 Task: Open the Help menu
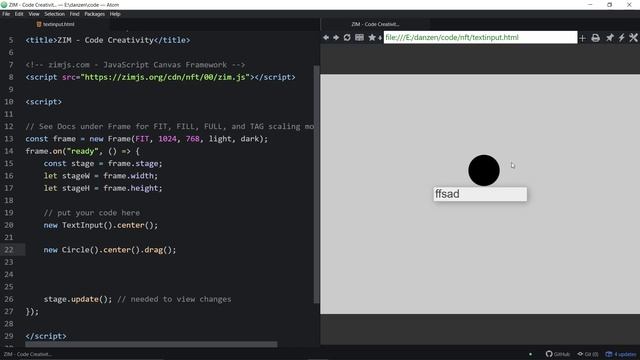pos(115,14)
